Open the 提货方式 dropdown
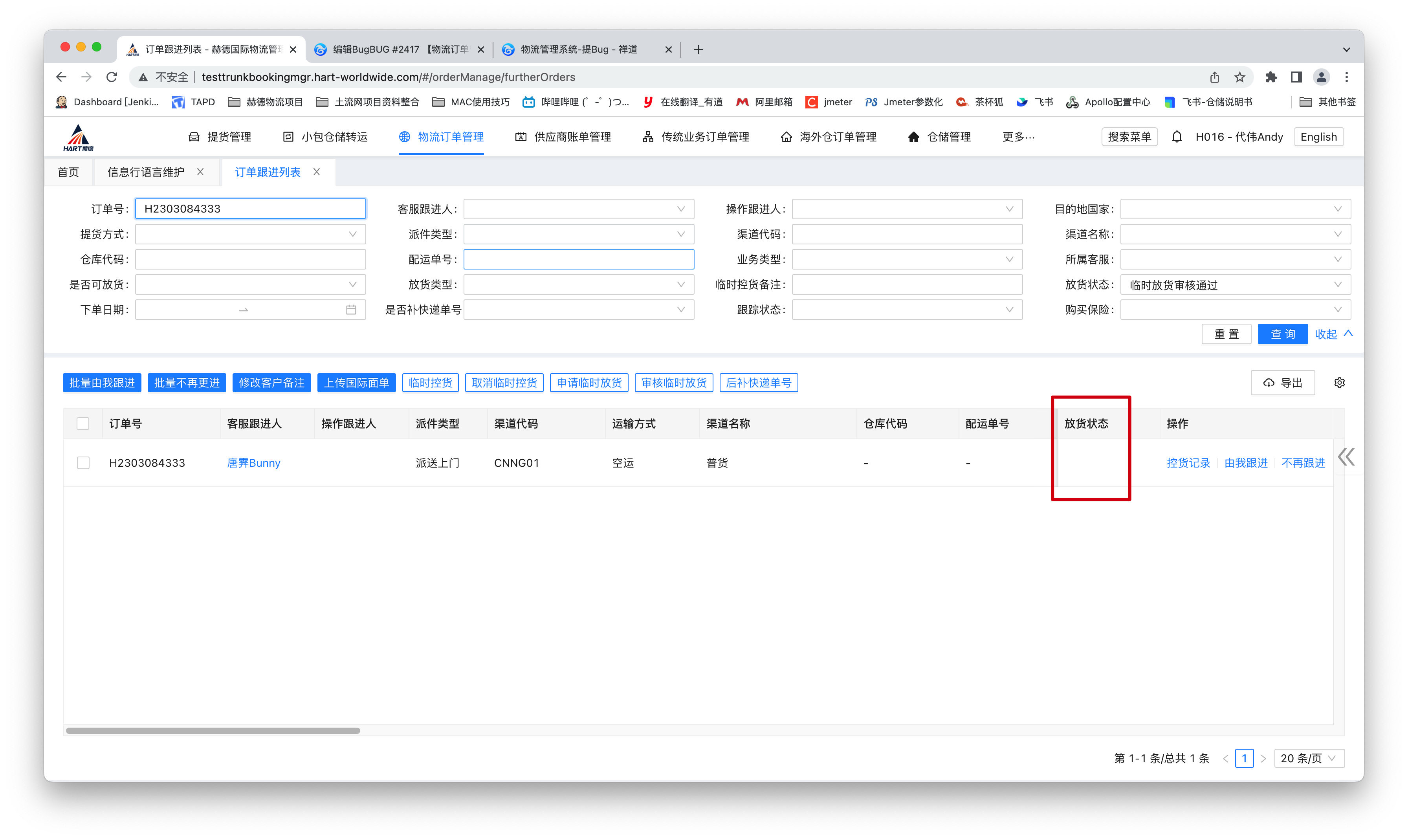Image resolution: width=1408 pixels, height=840 pixels. pyautogui.click(x=250, y=234)
